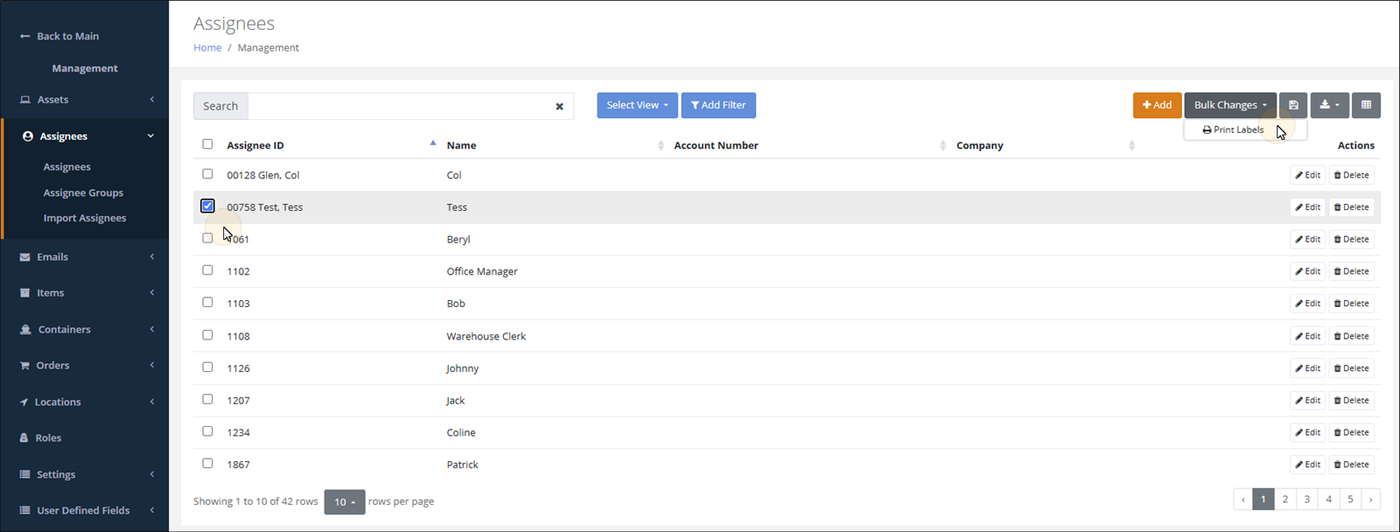Open the Bulk Changes dropdown
This screenshot has width=1400, height=532.
pos(1230,105)
